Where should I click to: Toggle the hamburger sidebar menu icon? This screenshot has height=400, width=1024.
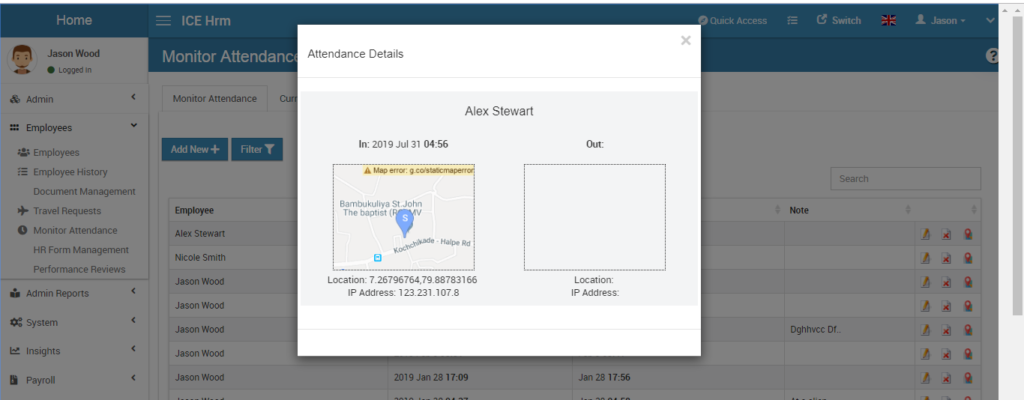pos(163,21)
